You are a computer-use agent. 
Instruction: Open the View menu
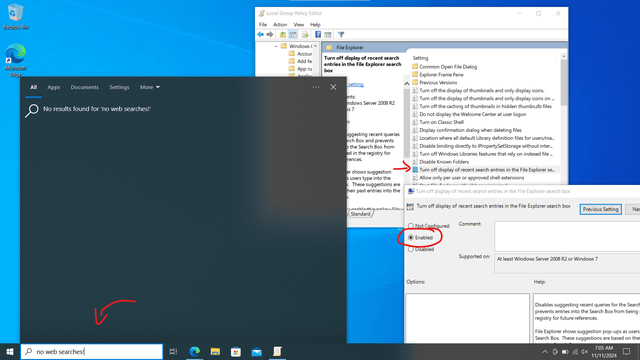click(x=299, y=24)
